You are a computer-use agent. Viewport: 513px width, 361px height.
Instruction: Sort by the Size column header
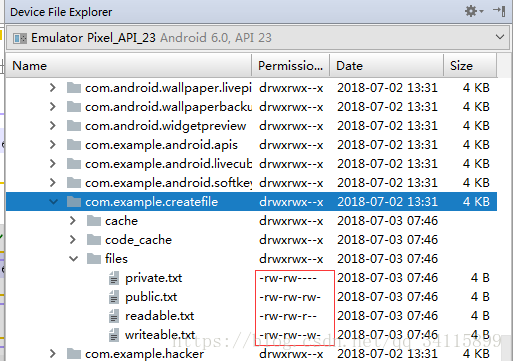tap(470, 66)
